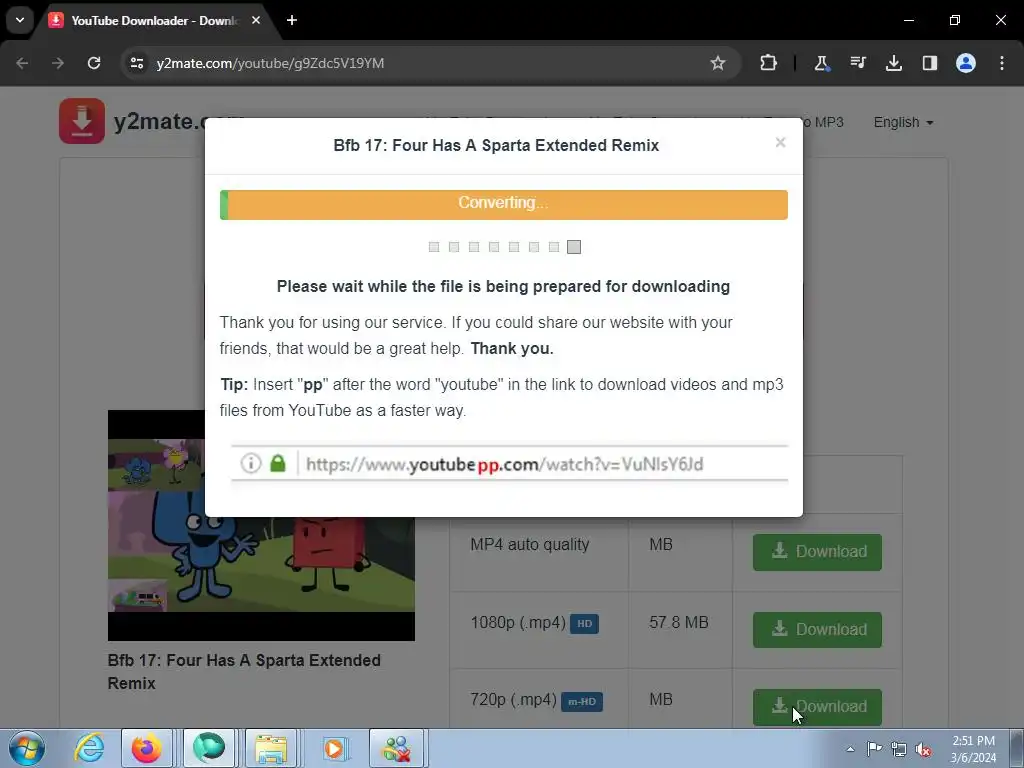Click the "1080p (.mp4)" label
The width and height of the screenshot is (1024, 768).
(518, 622)
